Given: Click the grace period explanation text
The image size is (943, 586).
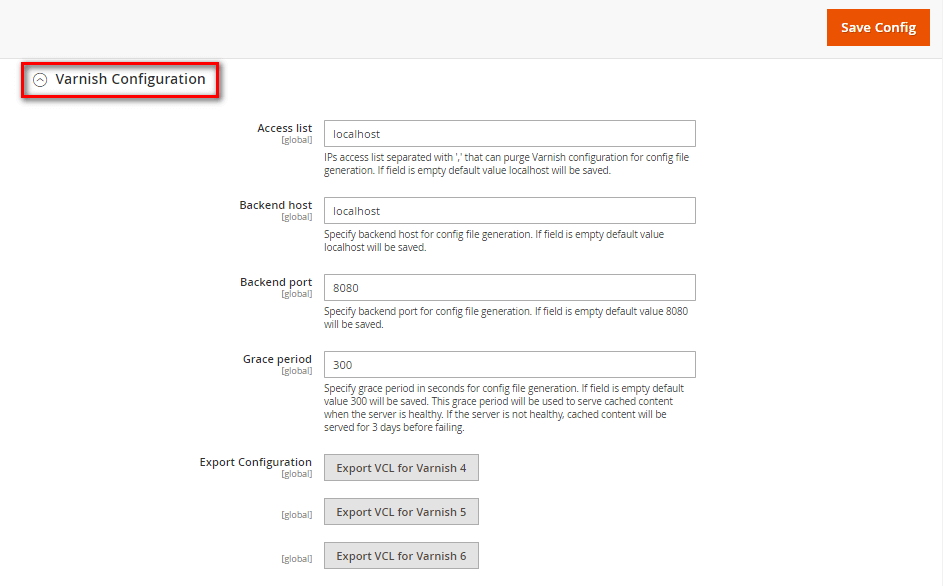Looking at the screenshot, I should [504, 408].
